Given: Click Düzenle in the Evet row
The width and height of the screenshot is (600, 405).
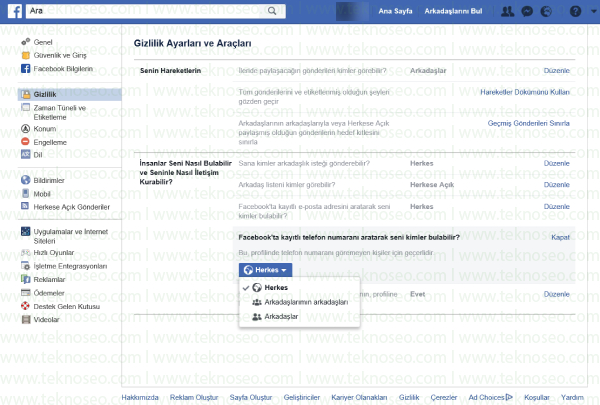Looking at the screenshot, I should pos(557,294).
